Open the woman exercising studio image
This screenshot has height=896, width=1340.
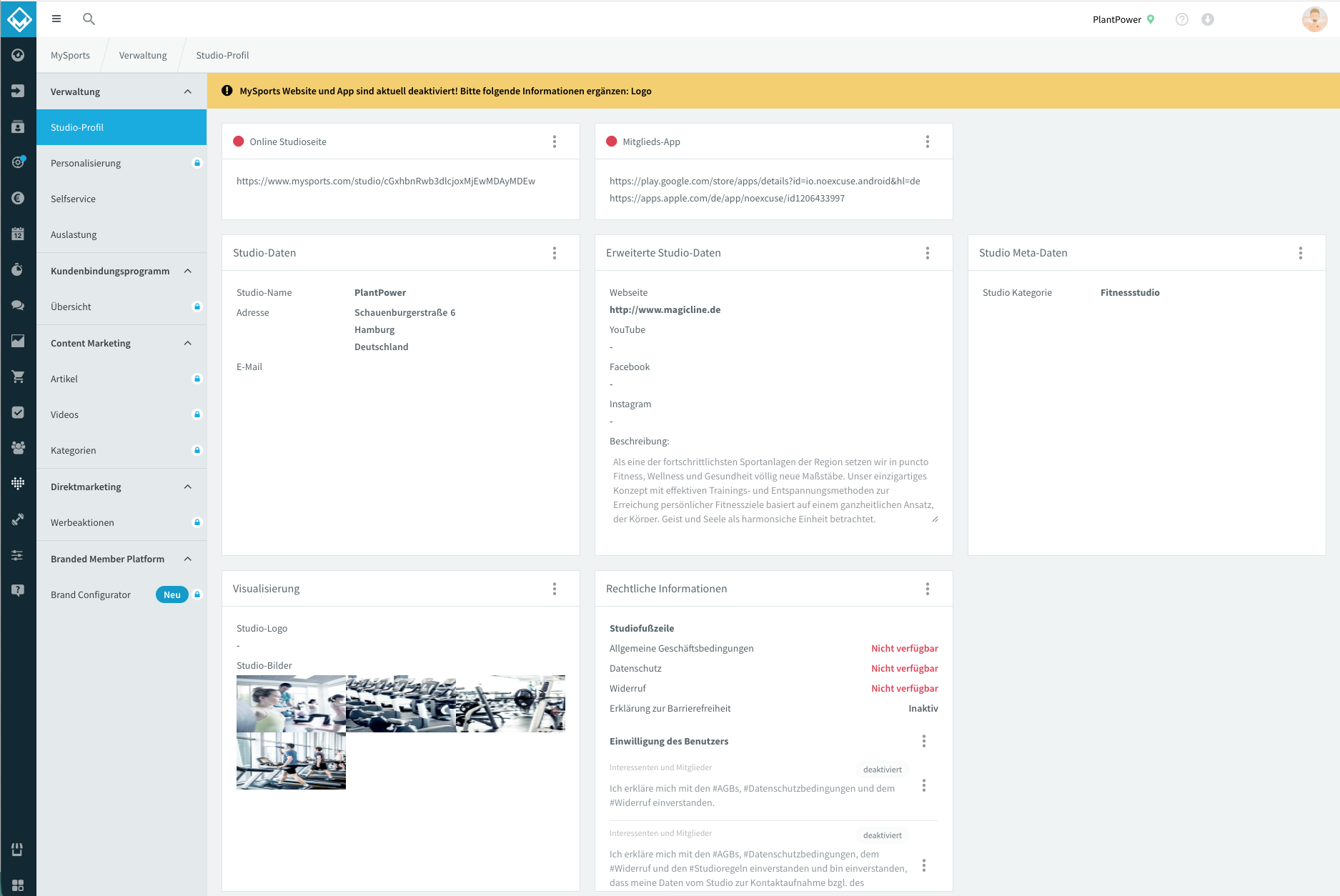pyautogui.click(x=291, y=704)
